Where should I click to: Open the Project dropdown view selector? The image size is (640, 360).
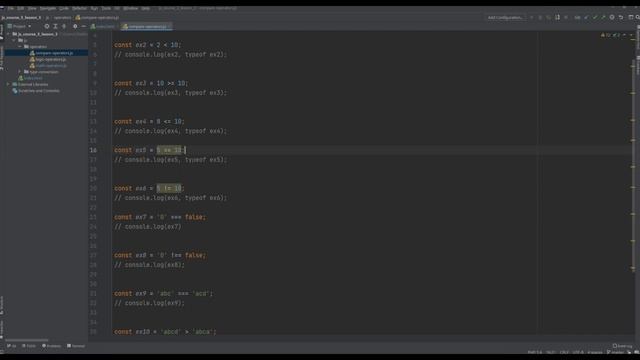click(x=19, y=26)
